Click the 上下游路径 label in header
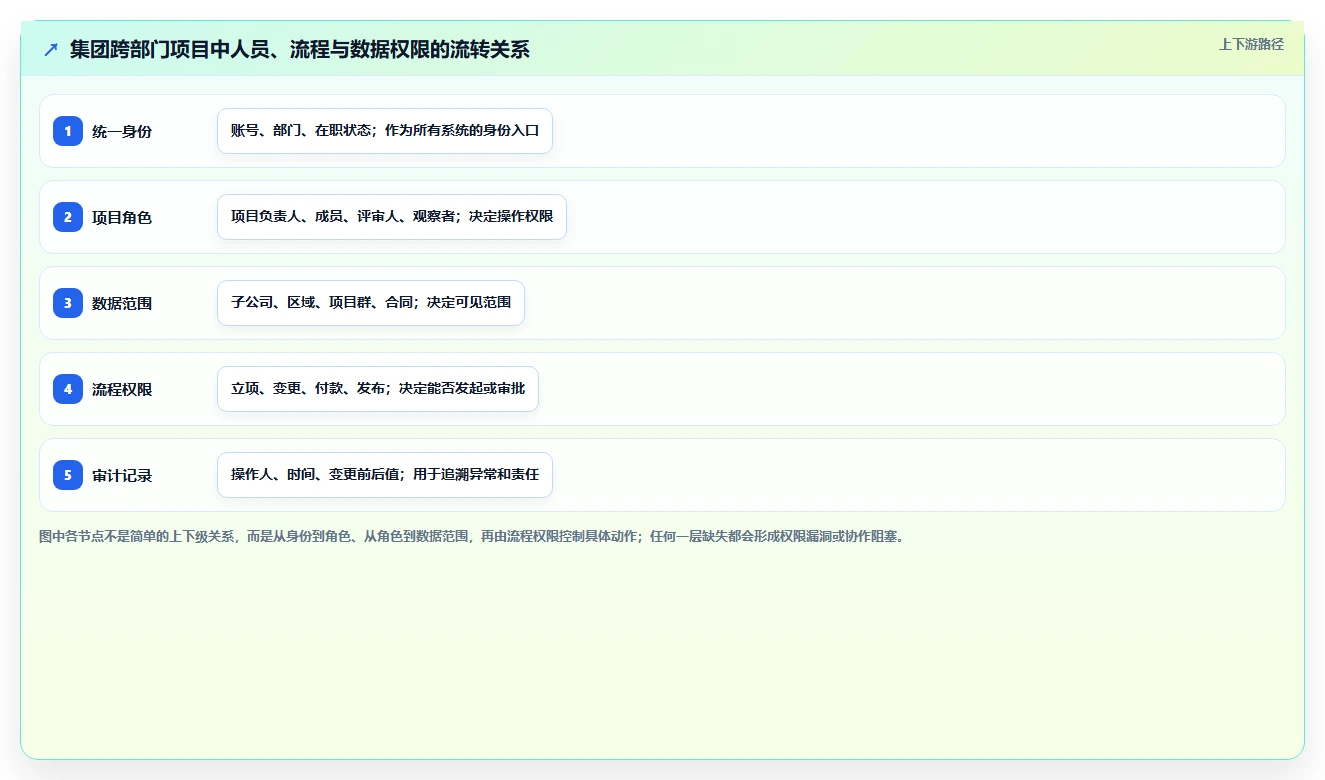Viewport: 1325px width, 780px height. coord(1251,44)
